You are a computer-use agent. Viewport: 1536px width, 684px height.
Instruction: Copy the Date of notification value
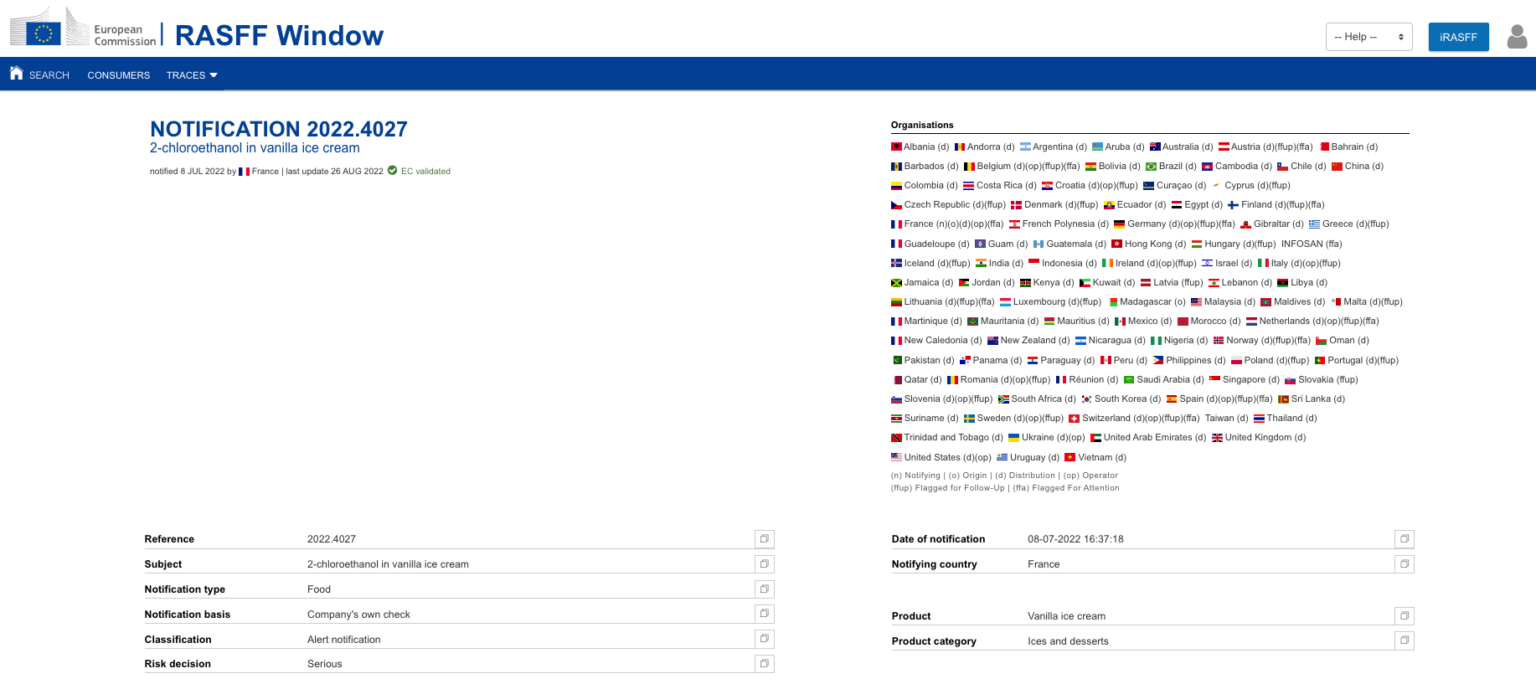[1404, 539]
